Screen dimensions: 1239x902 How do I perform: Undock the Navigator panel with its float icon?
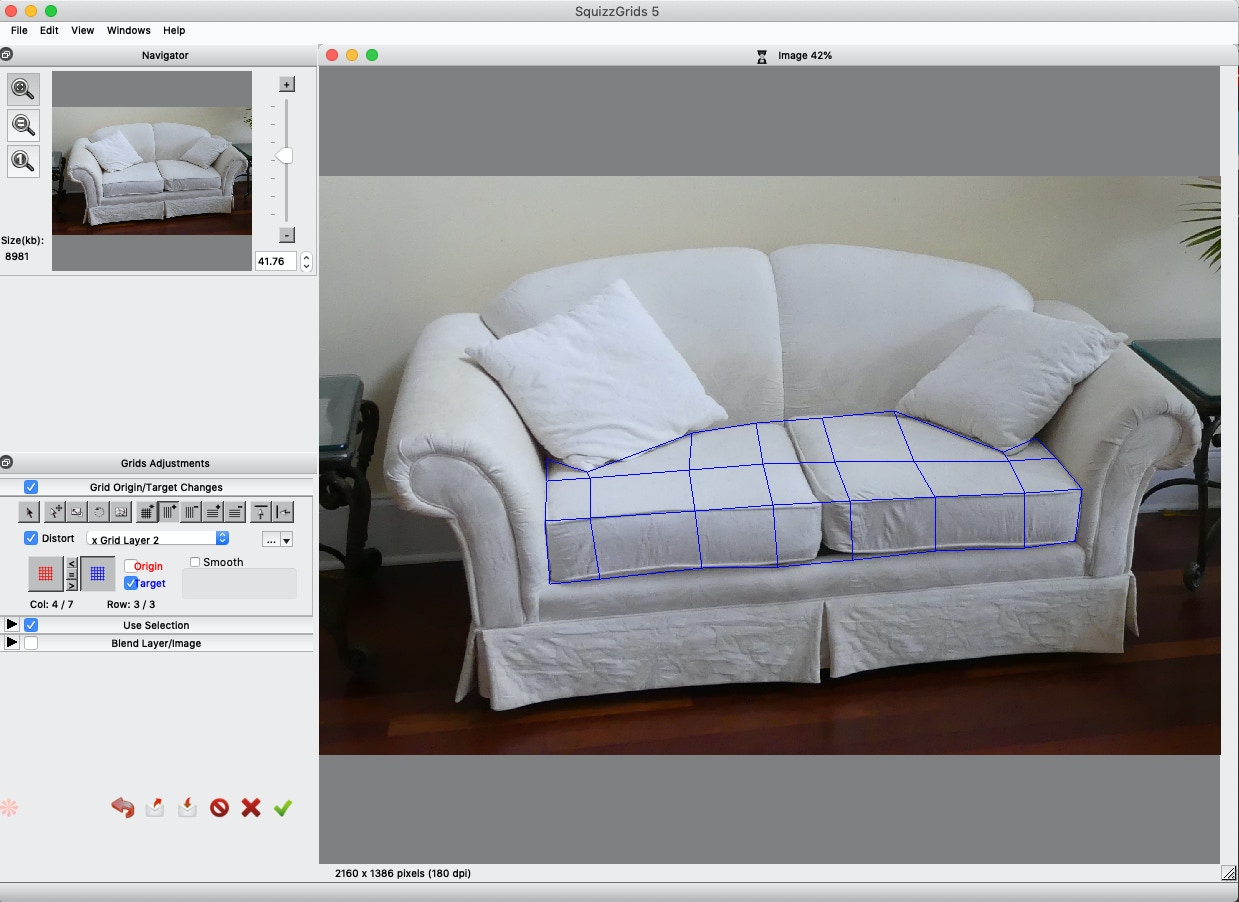click(x=7, y=55)
